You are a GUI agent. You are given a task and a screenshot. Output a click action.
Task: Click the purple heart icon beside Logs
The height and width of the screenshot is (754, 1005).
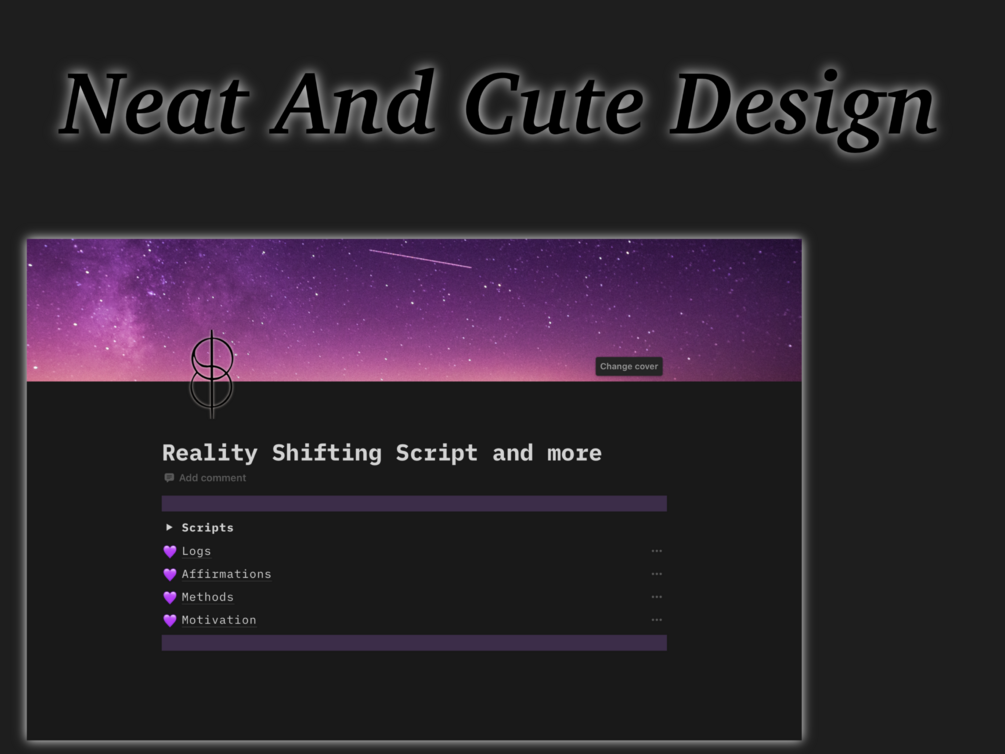pyautogui.click(x=170, y=551)
